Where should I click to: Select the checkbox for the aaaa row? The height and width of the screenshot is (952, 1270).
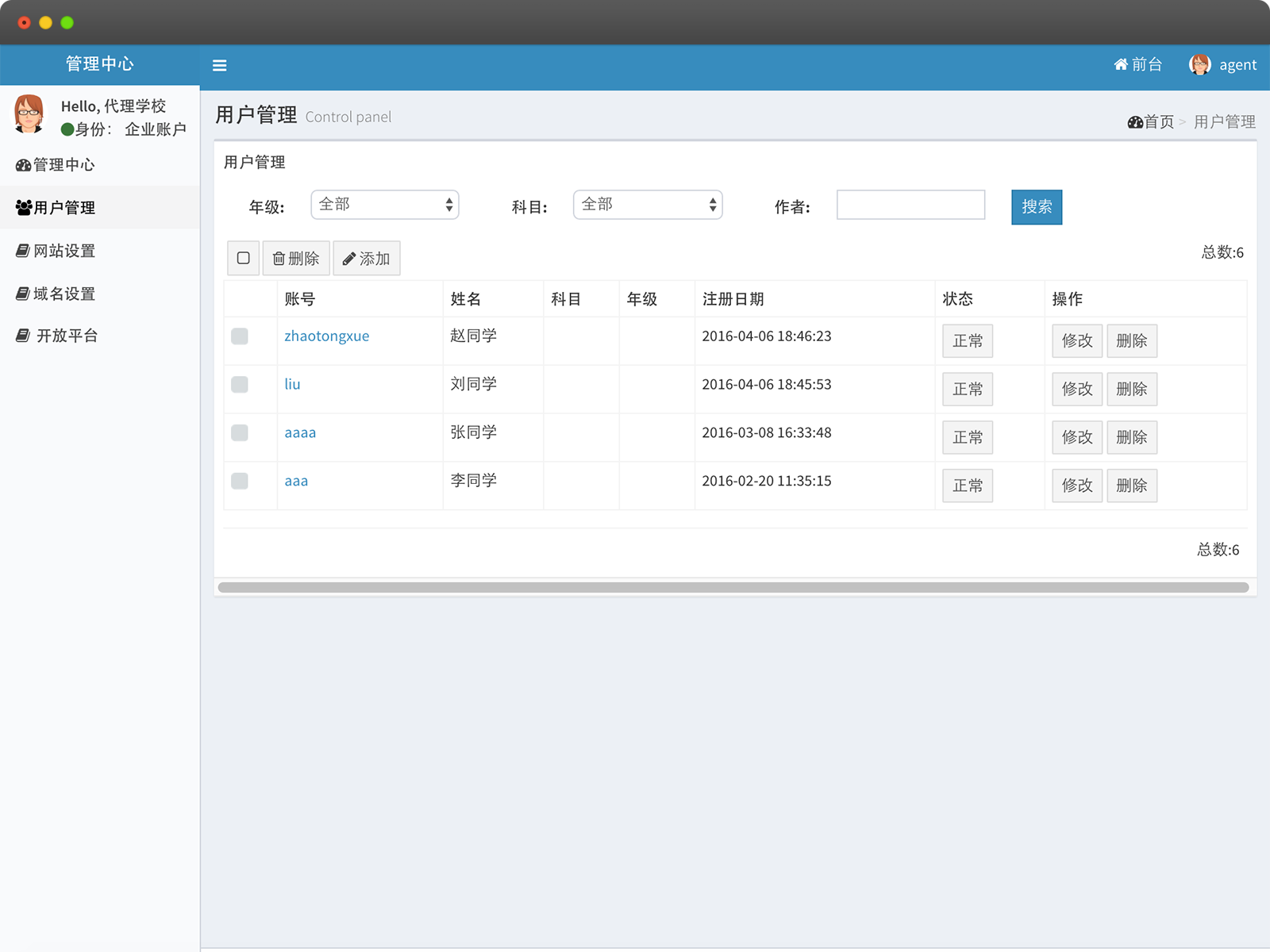[240, 433]
